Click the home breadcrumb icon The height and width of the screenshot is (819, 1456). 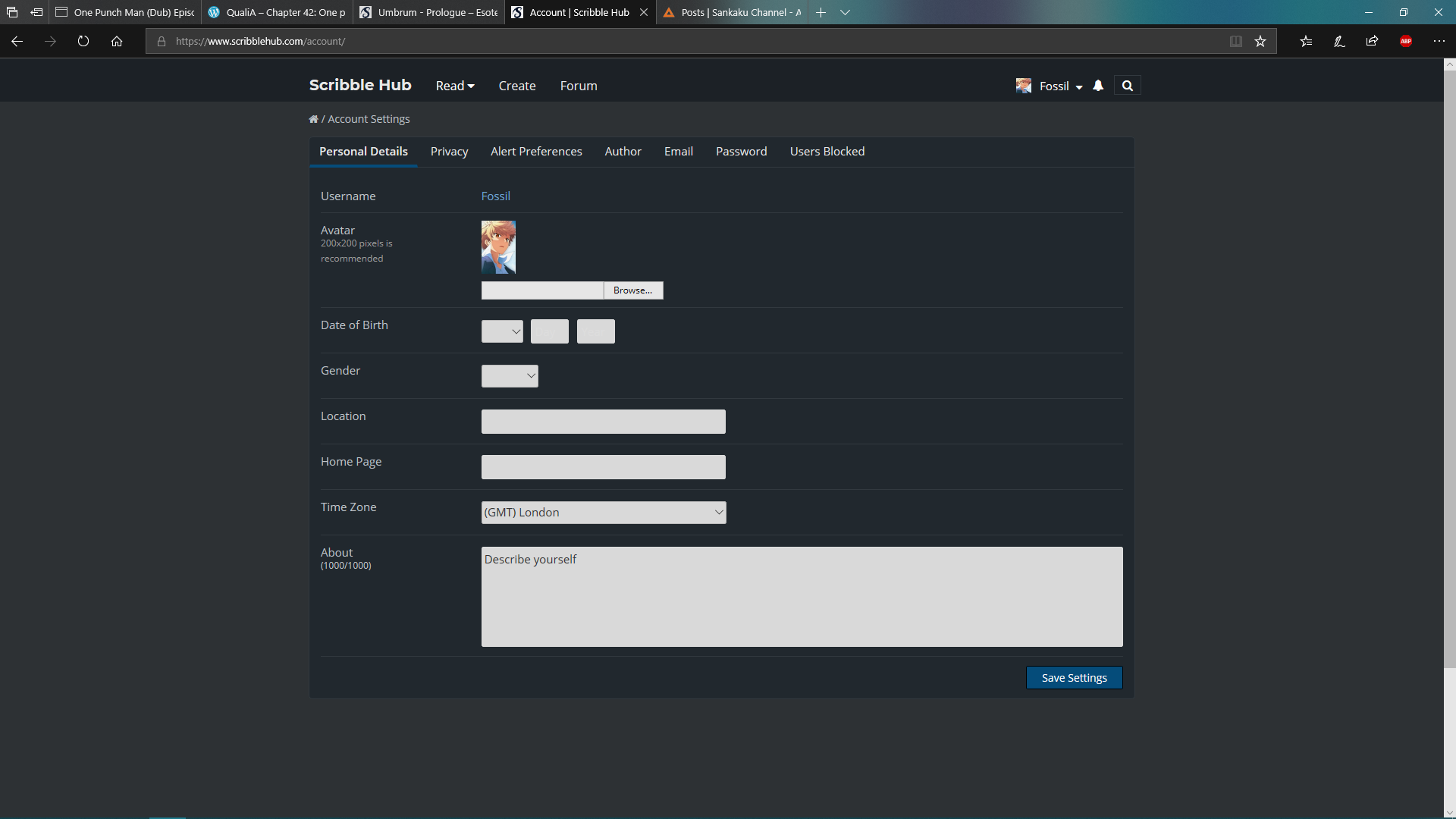313,118
